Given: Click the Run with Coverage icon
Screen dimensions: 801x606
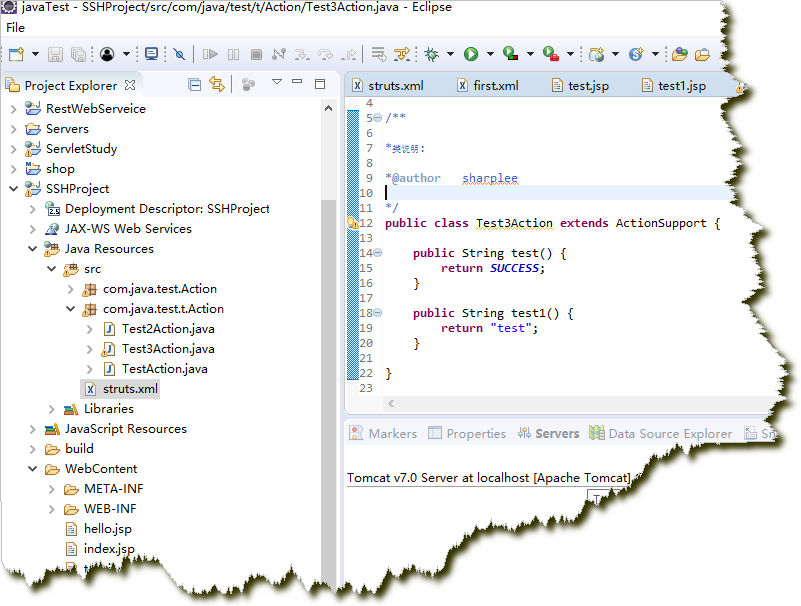Looking at the screenshot, I should [510, 54].
